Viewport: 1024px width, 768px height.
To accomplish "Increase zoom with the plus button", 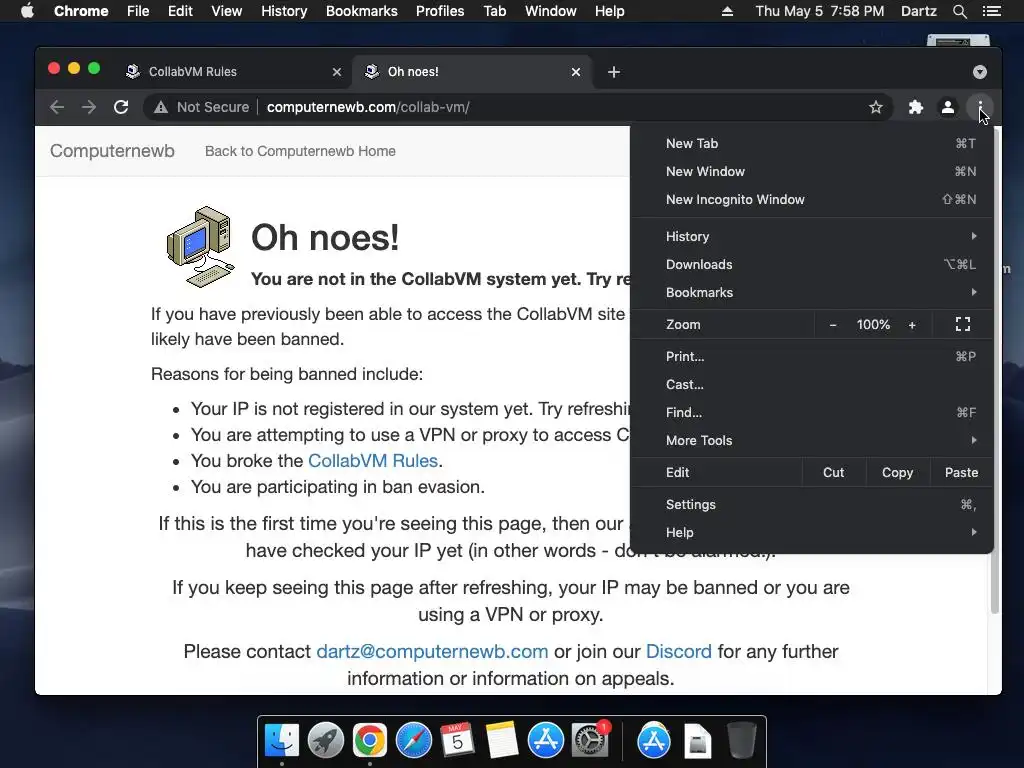I will pos(912,325).
